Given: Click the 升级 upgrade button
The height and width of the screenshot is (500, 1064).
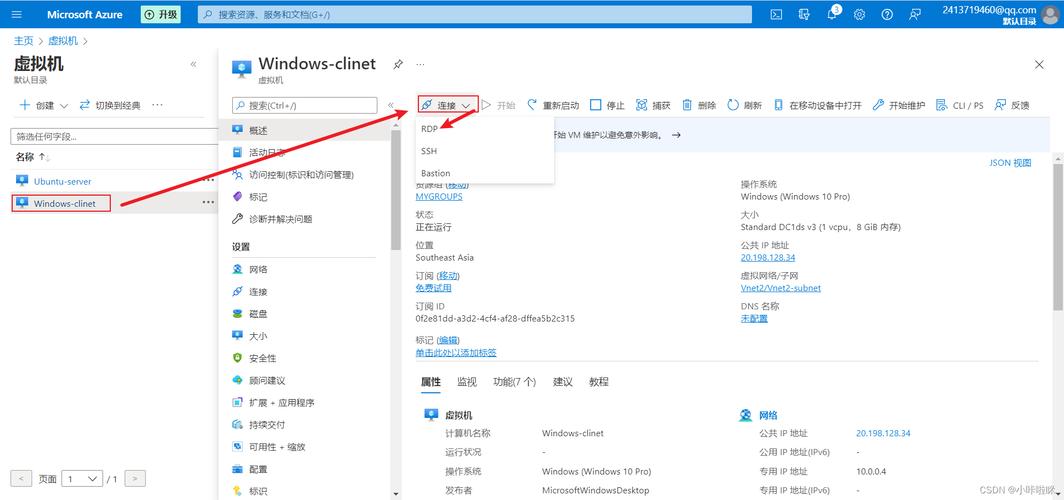Looking at the screenshot, I should [x=161, y=14].
